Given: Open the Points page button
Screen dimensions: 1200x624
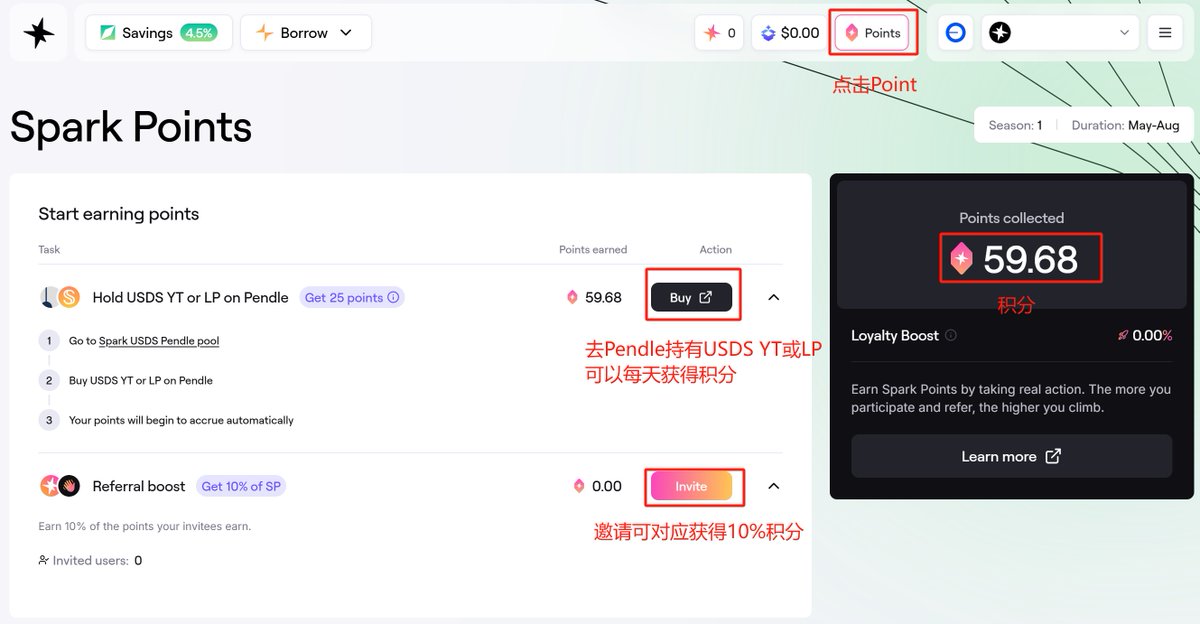Looking at the screenshot, I should [x=872, y=33].
